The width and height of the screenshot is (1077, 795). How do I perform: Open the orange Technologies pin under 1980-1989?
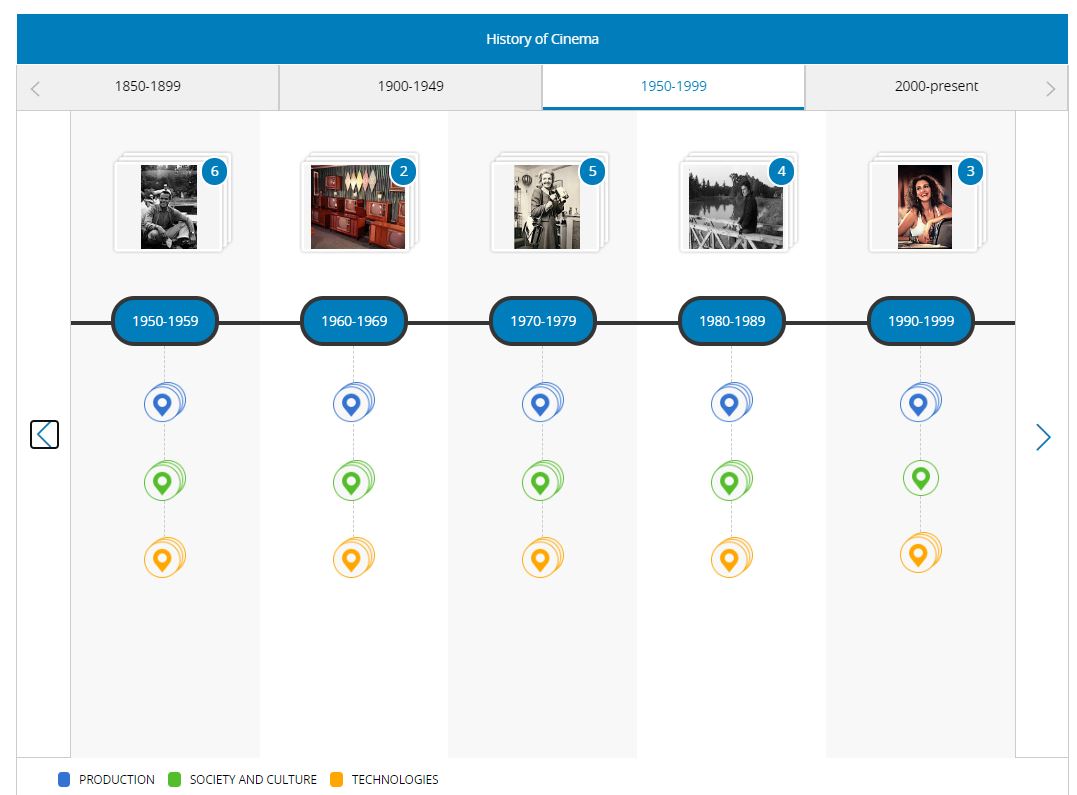pyautogui.click(x=731, y=557)
